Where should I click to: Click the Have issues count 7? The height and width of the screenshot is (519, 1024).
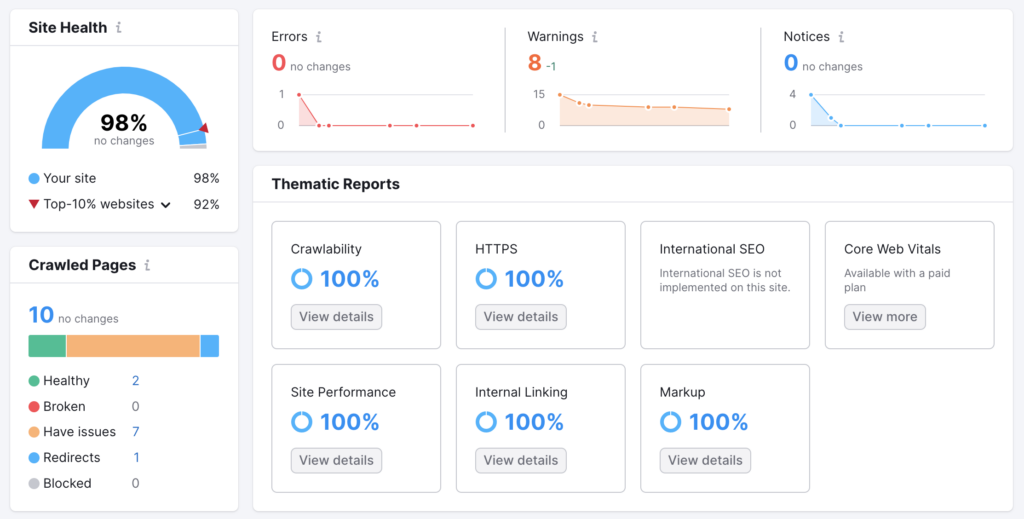[x=136, y=432]
